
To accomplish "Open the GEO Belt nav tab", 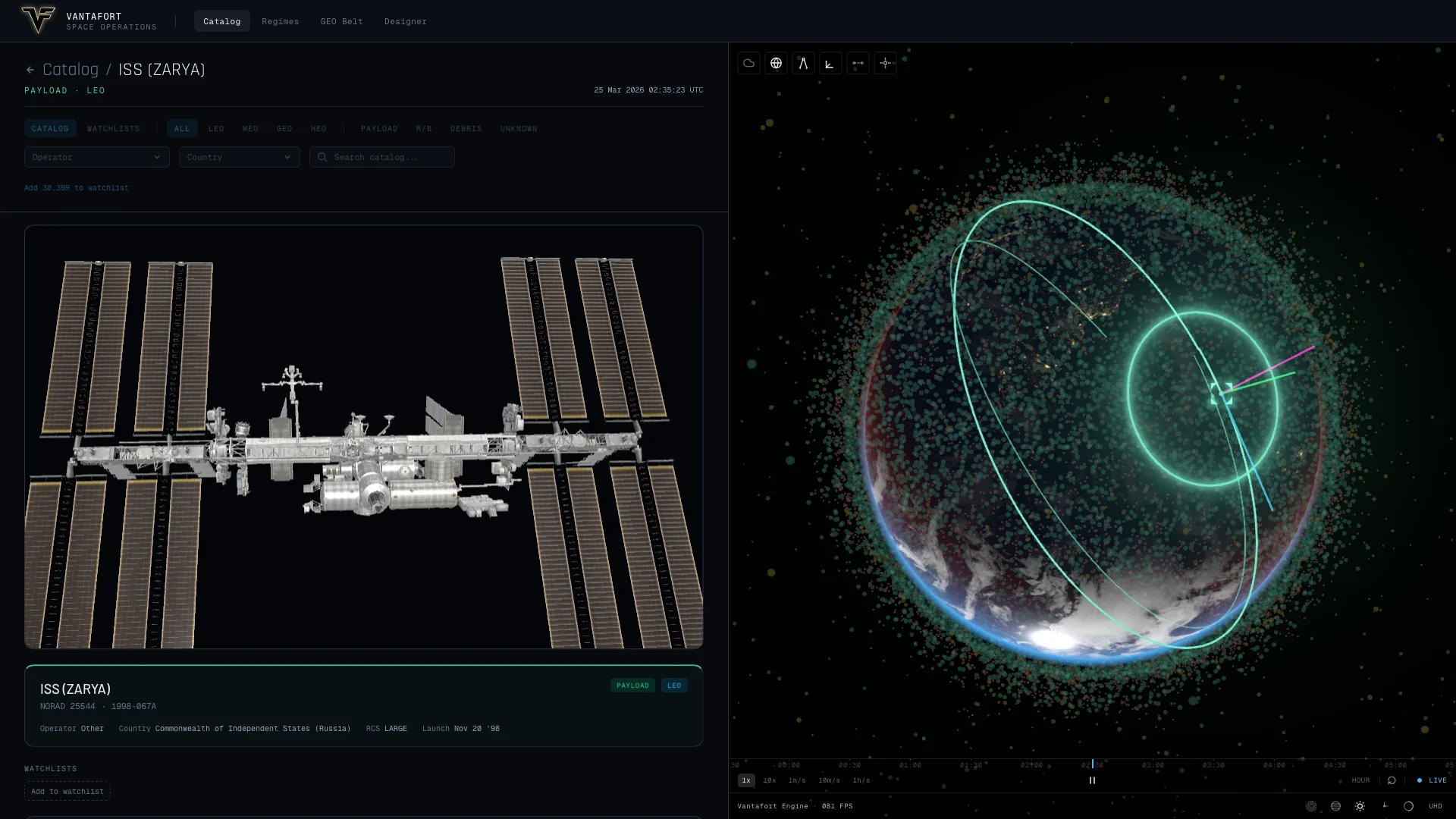I will click(342, 21).
